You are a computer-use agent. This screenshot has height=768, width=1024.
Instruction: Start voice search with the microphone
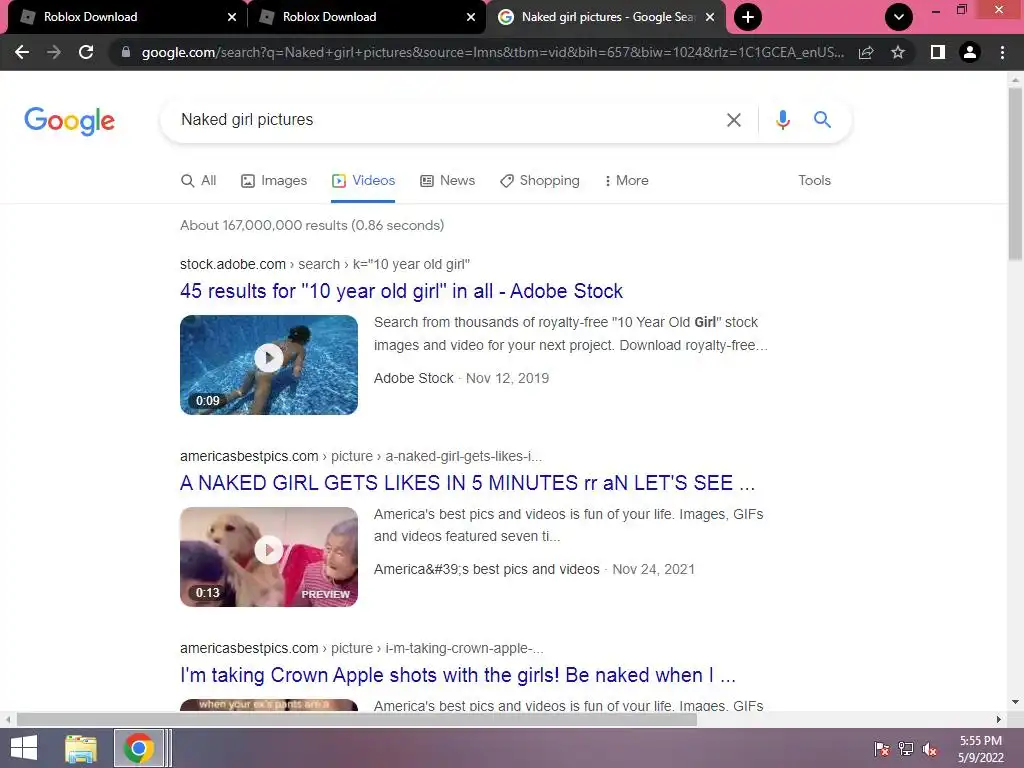pos(782,120)
